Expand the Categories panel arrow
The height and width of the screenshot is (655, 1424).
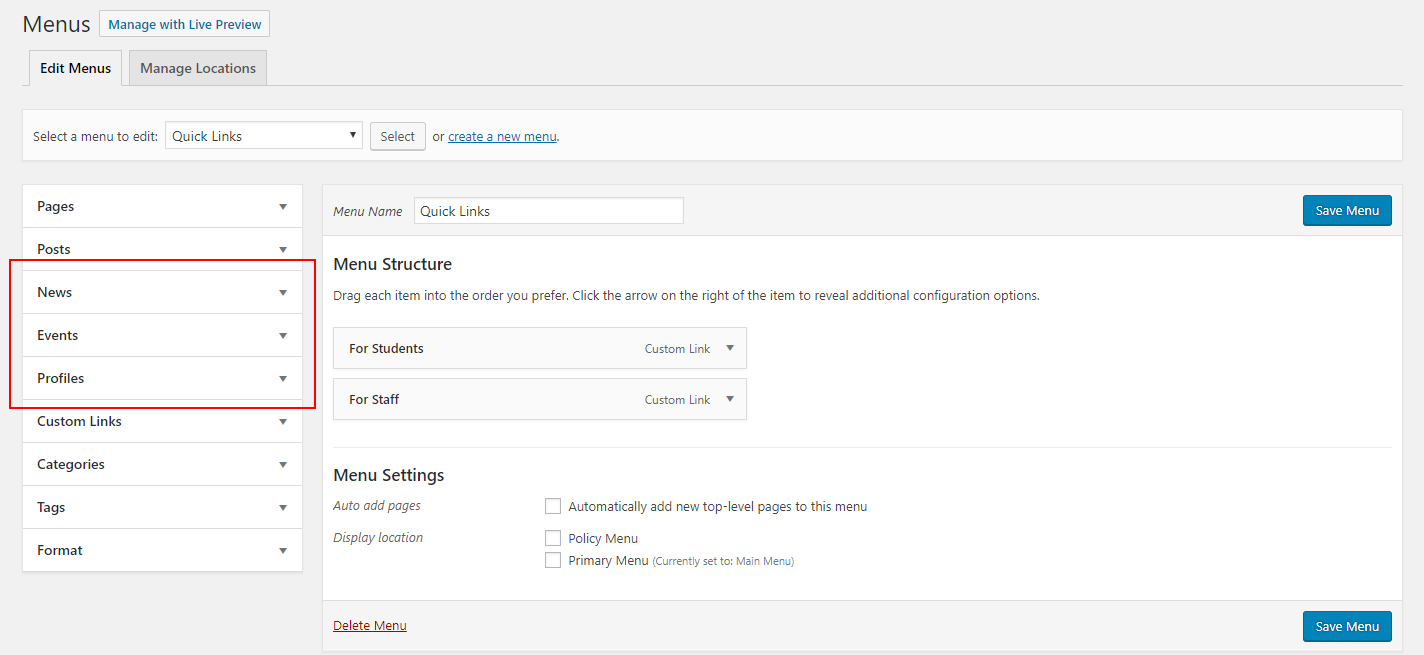click(x=283, y=465)
